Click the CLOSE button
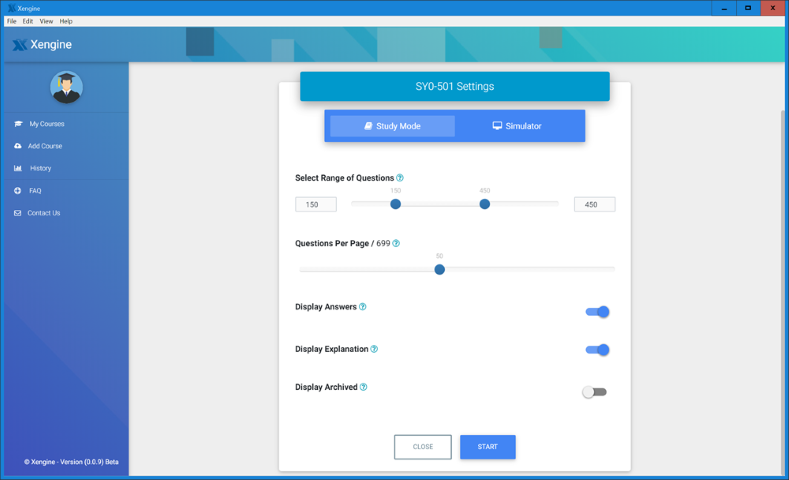789x480 pixels. pyautogui.click(x=423, y=447)
